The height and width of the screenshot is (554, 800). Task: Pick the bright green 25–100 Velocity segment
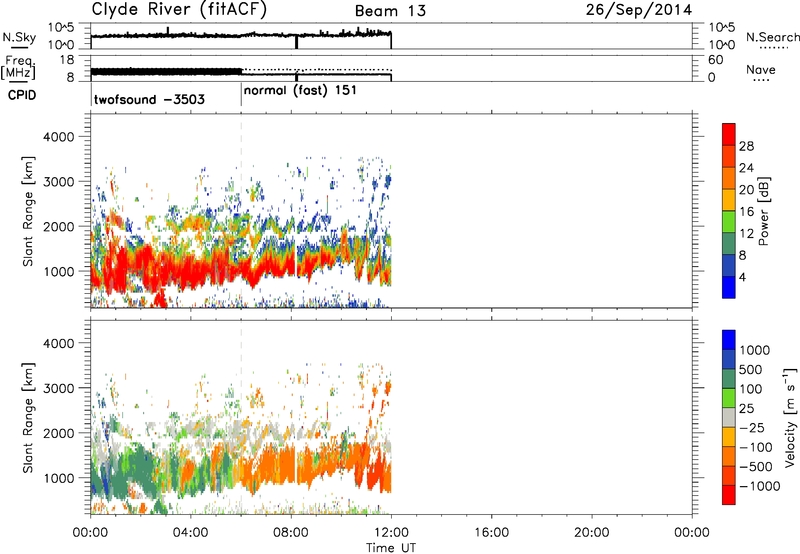tap(729, 398)
